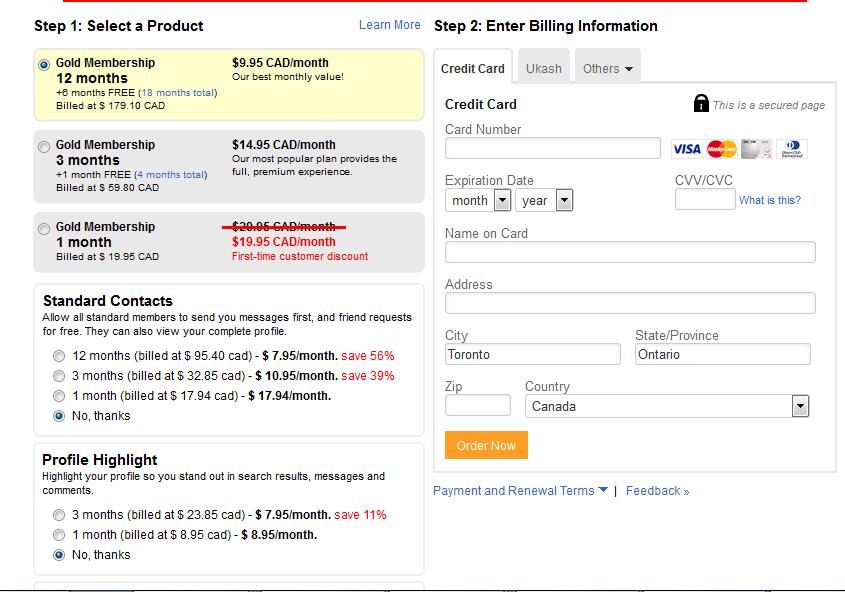This screenshot has height=592, width=845.
Task: Click the secured page padlock icon
Action: pos(701,104)
